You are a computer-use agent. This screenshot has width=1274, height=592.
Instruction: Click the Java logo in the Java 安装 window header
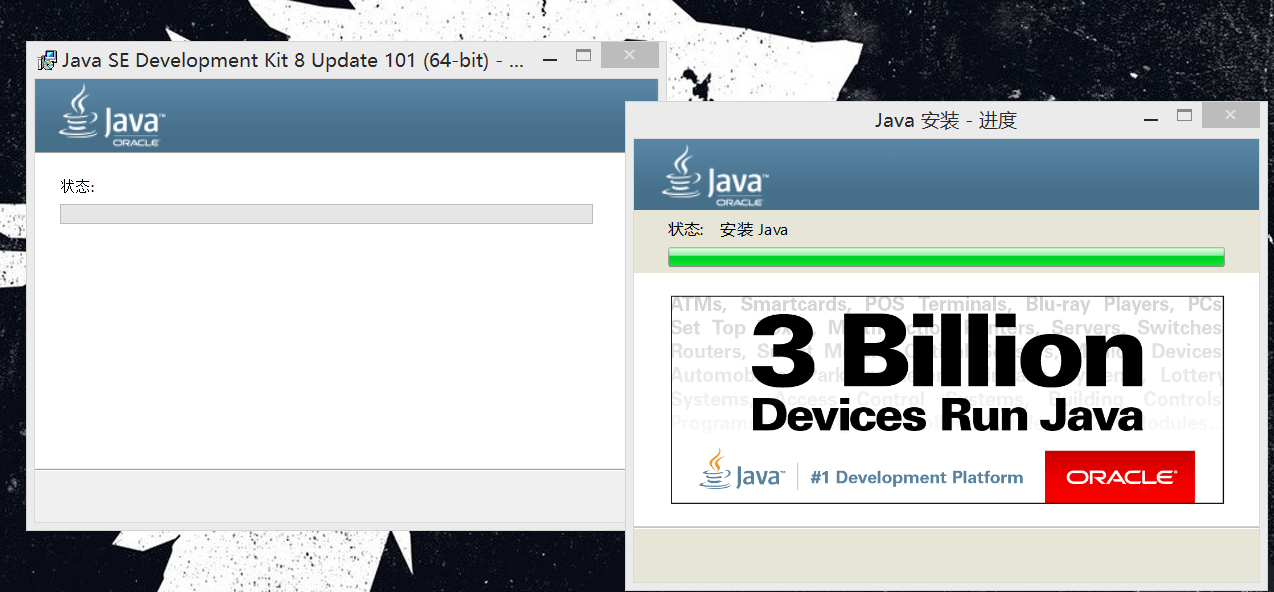tap(715, 176)
